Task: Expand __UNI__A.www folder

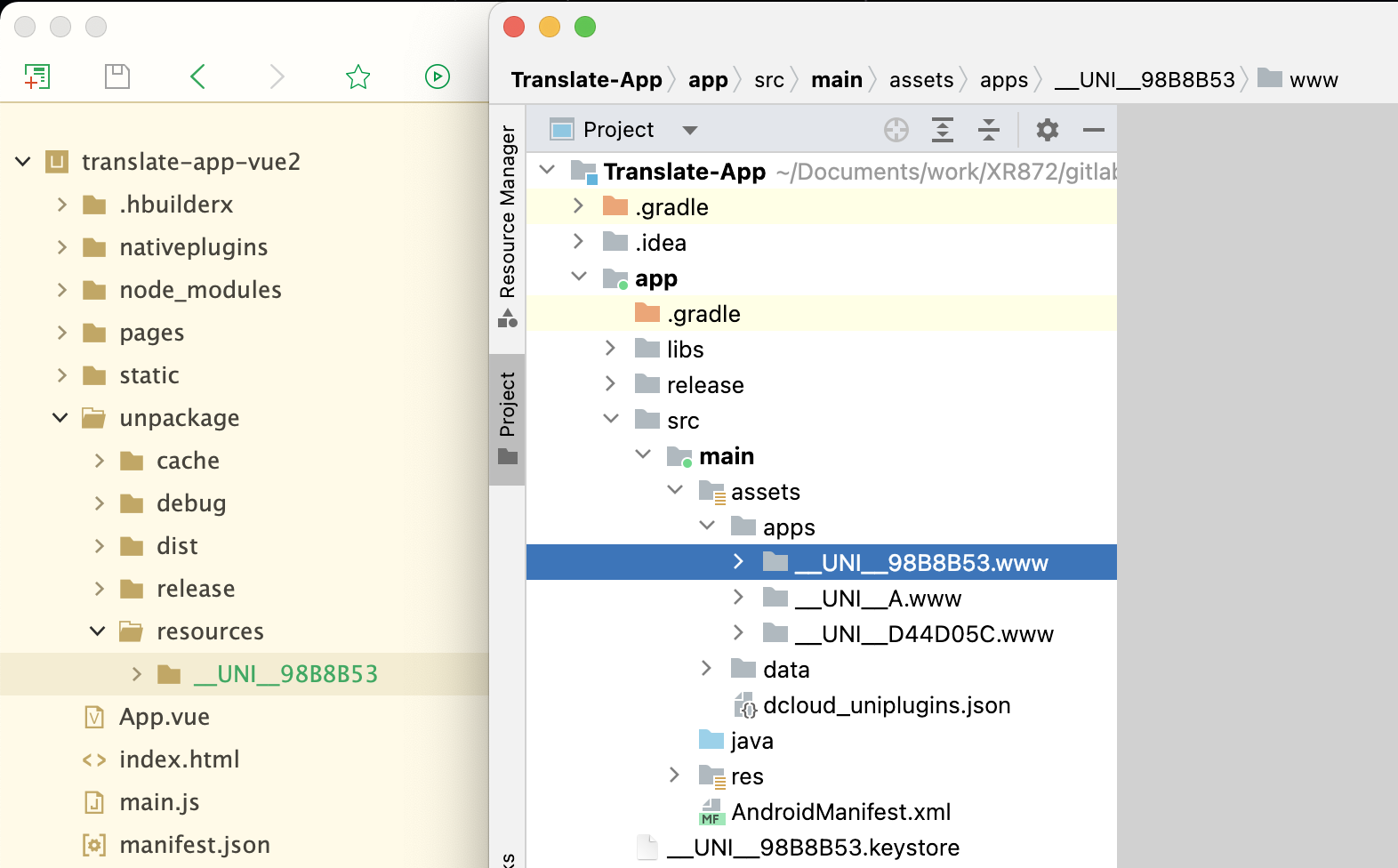Action: click(738, 598)
